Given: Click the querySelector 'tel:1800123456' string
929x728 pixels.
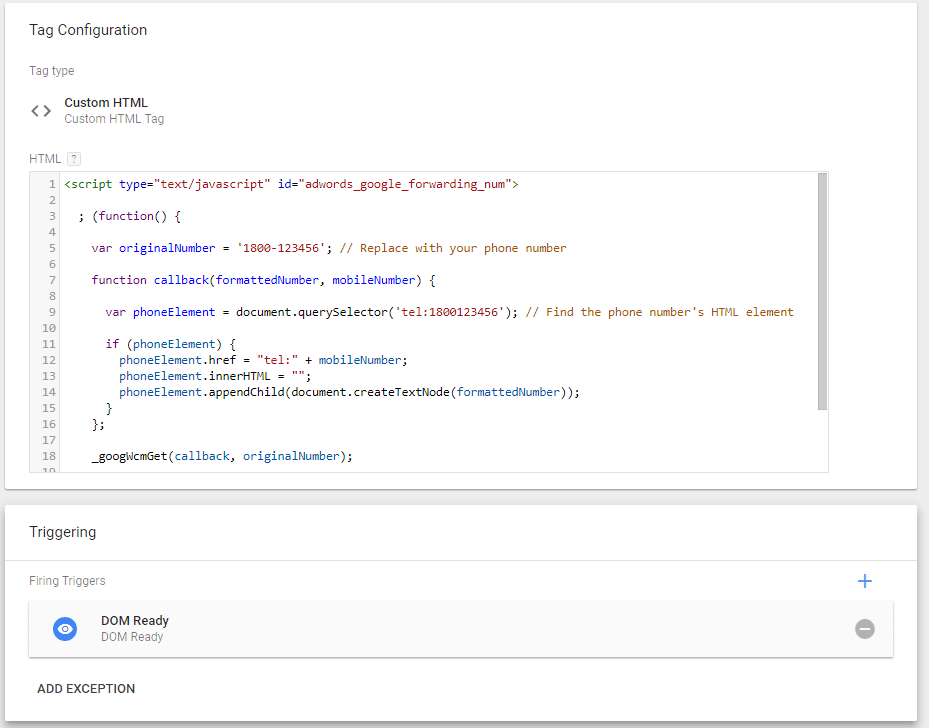Looking at the screenshot, I should 450,312.
